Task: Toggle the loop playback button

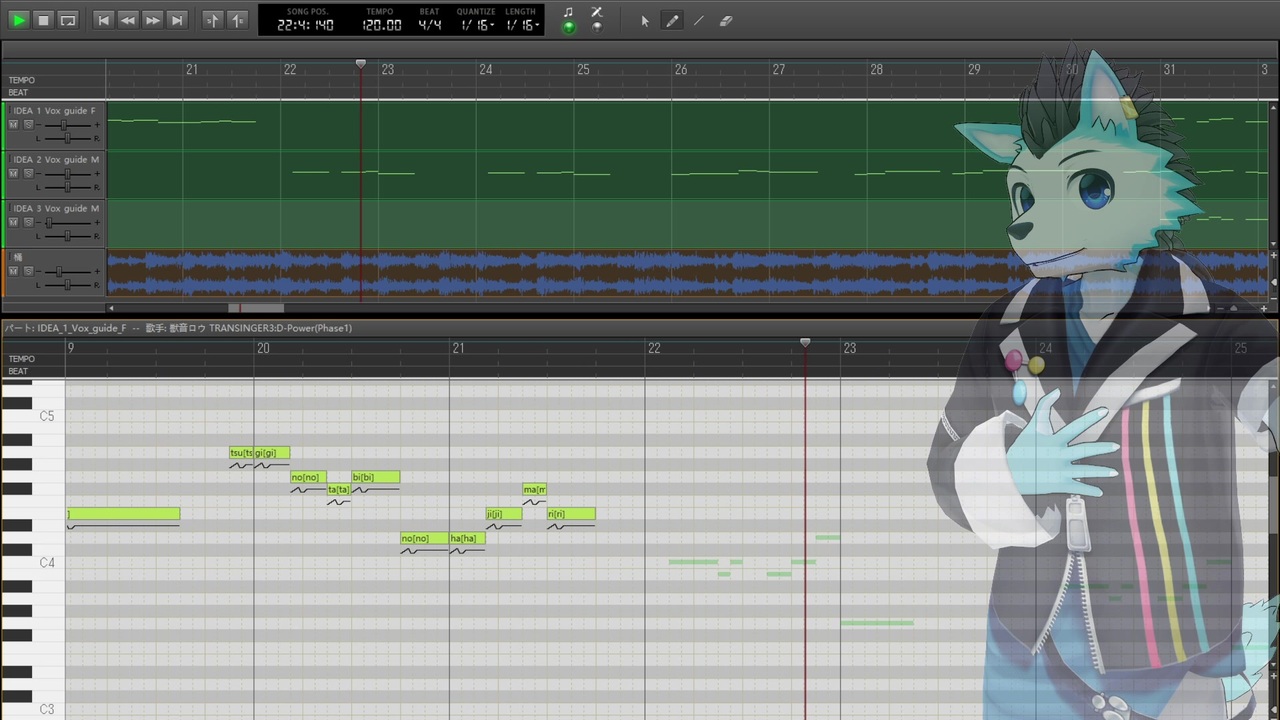Action: [x=68, y=20]
